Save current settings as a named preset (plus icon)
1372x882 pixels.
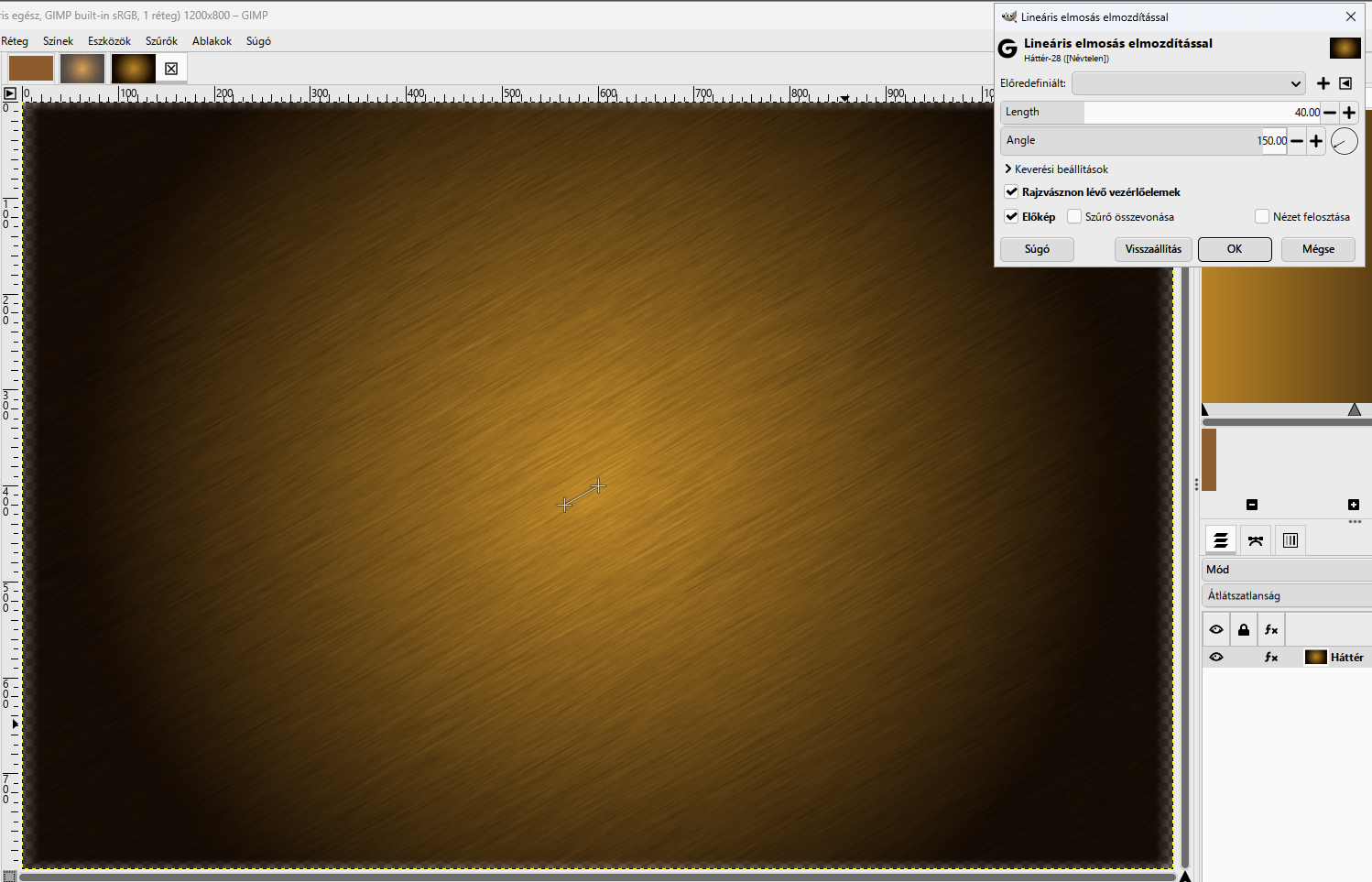click(1323, 83)
